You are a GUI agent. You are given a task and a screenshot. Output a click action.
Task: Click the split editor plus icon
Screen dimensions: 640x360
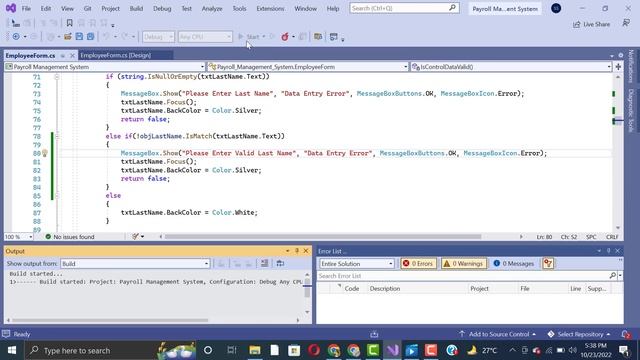(x=618, y=67)
